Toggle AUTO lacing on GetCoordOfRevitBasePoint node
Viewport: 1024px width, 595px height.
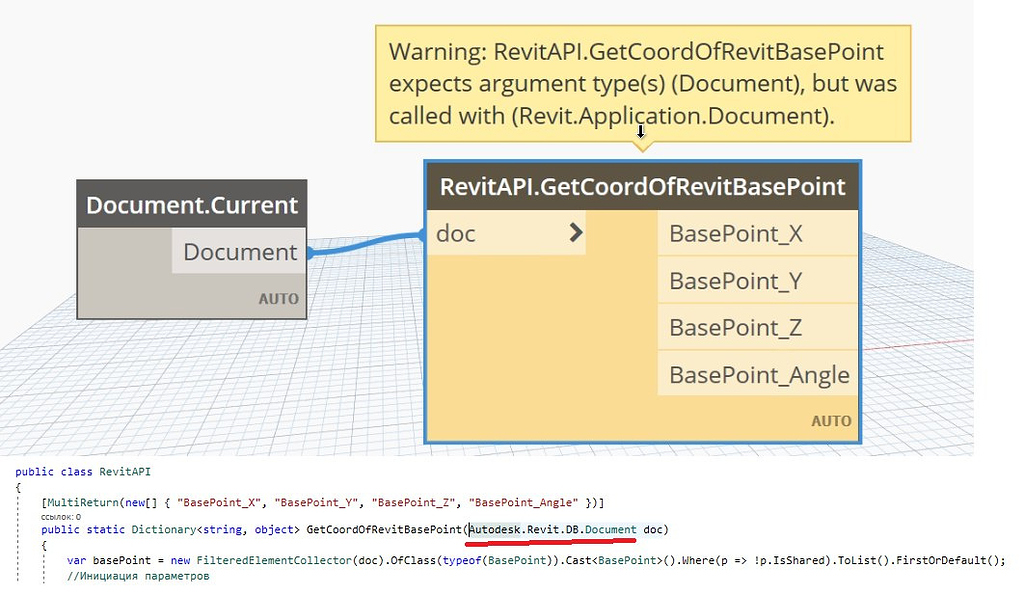[831, 421]
